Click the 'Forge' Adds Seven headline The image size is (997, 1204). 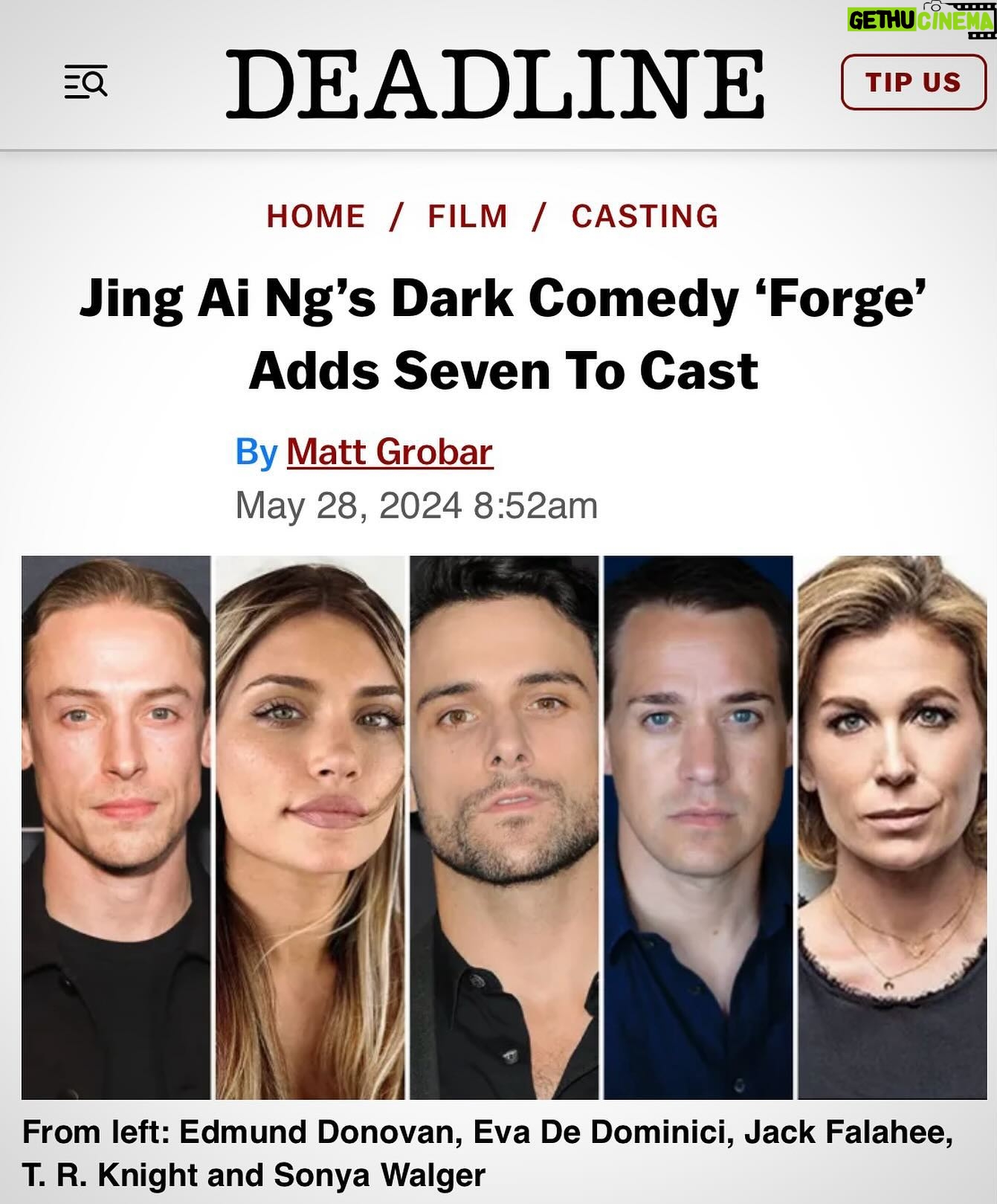coord(503,334)
